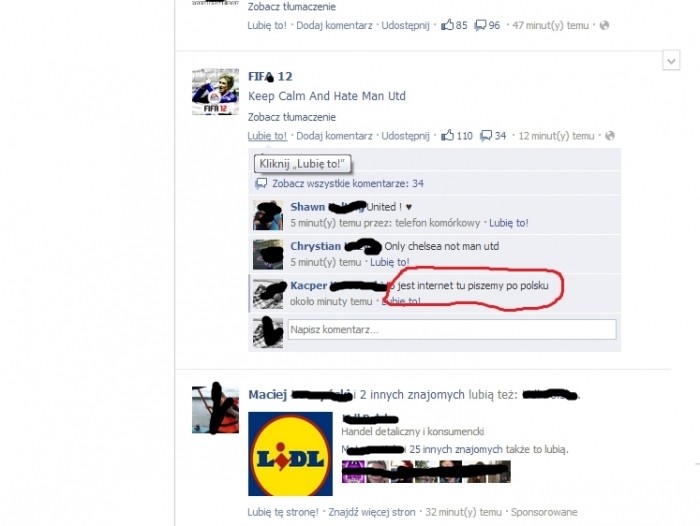This screenshot has width=700, height=526.
Task: Click the comment bubble icon showing 34
Action: coord(486,136)
